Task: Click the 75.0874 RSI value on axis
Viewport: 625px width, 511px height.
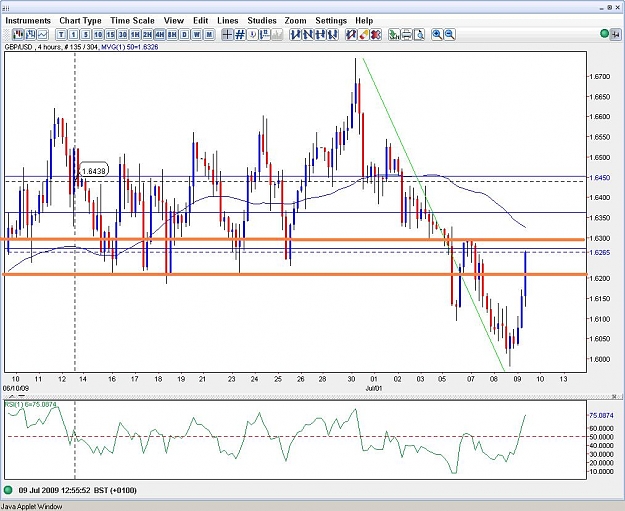Action: [x=601, y=415]
